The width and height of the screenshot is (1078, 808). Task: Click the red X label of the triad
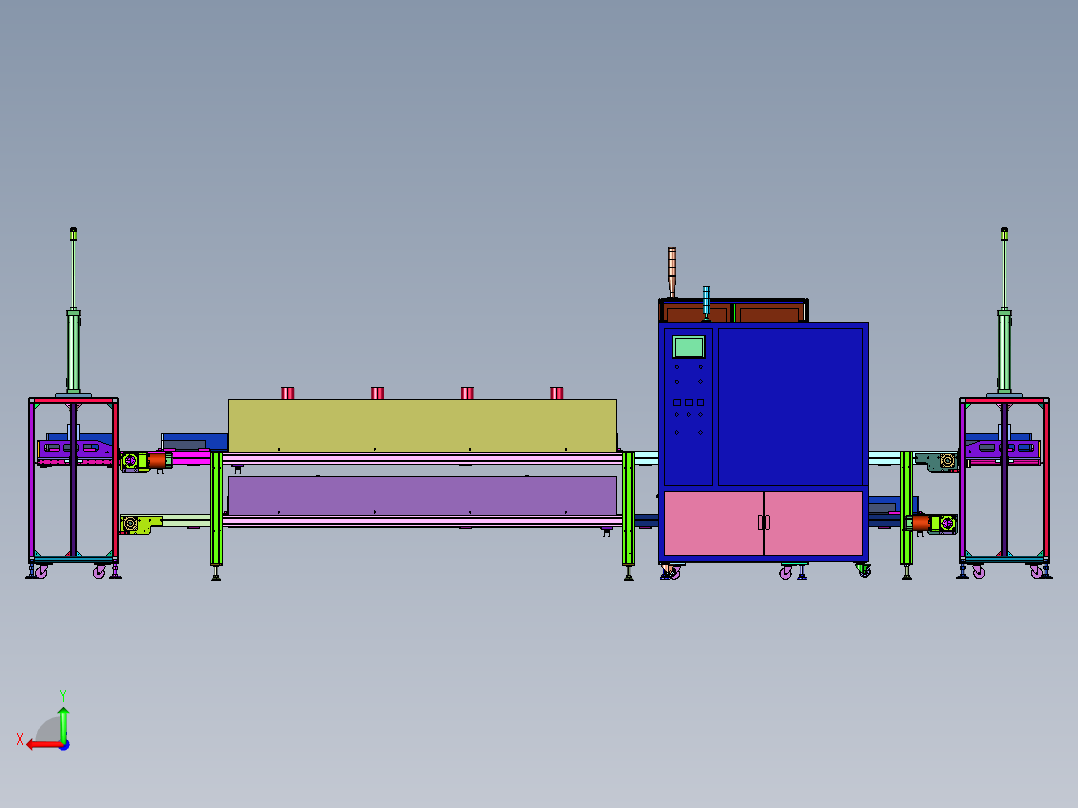[x=20, y=739]
